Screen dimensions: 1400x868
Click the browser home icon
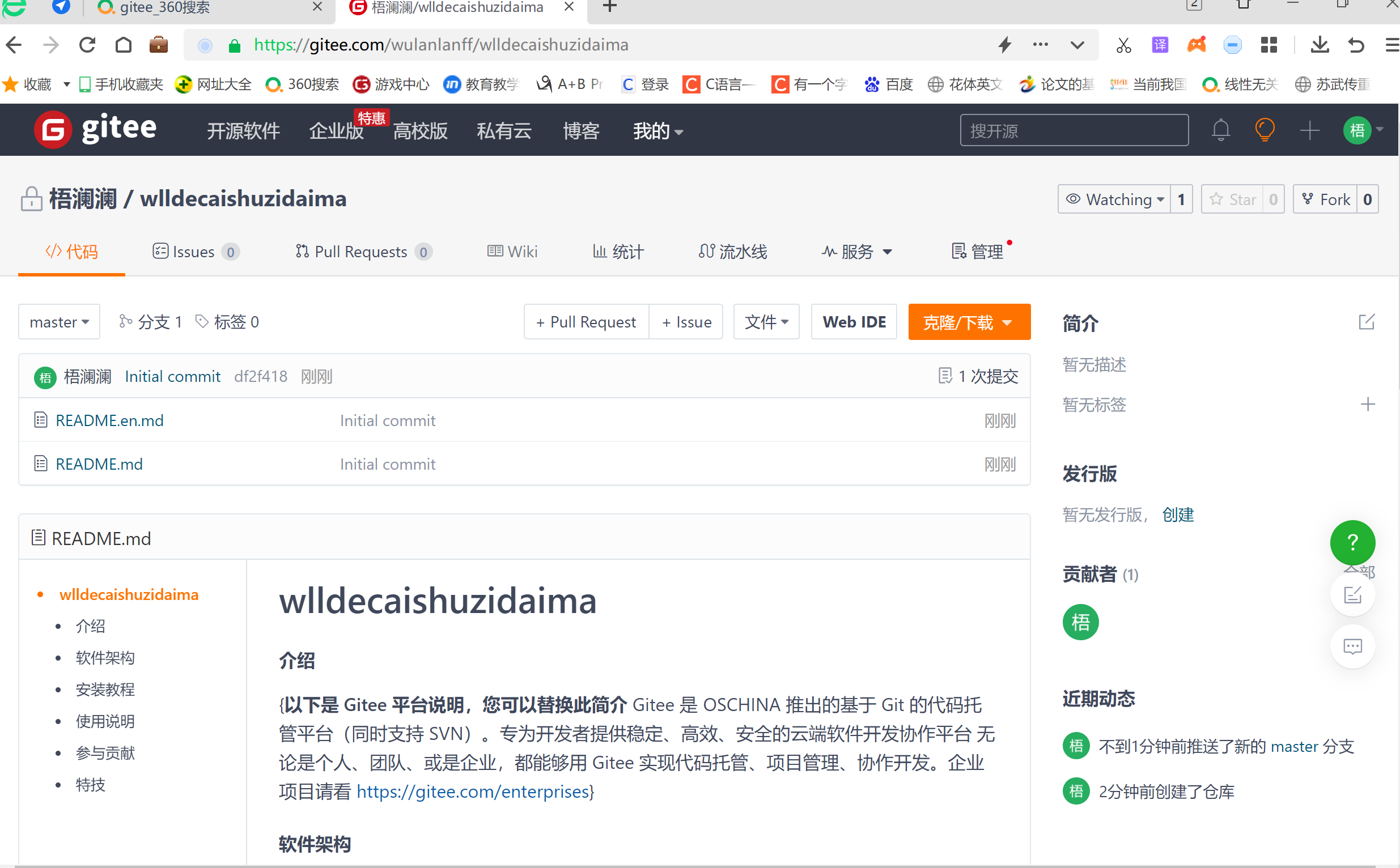pos(124,45)
